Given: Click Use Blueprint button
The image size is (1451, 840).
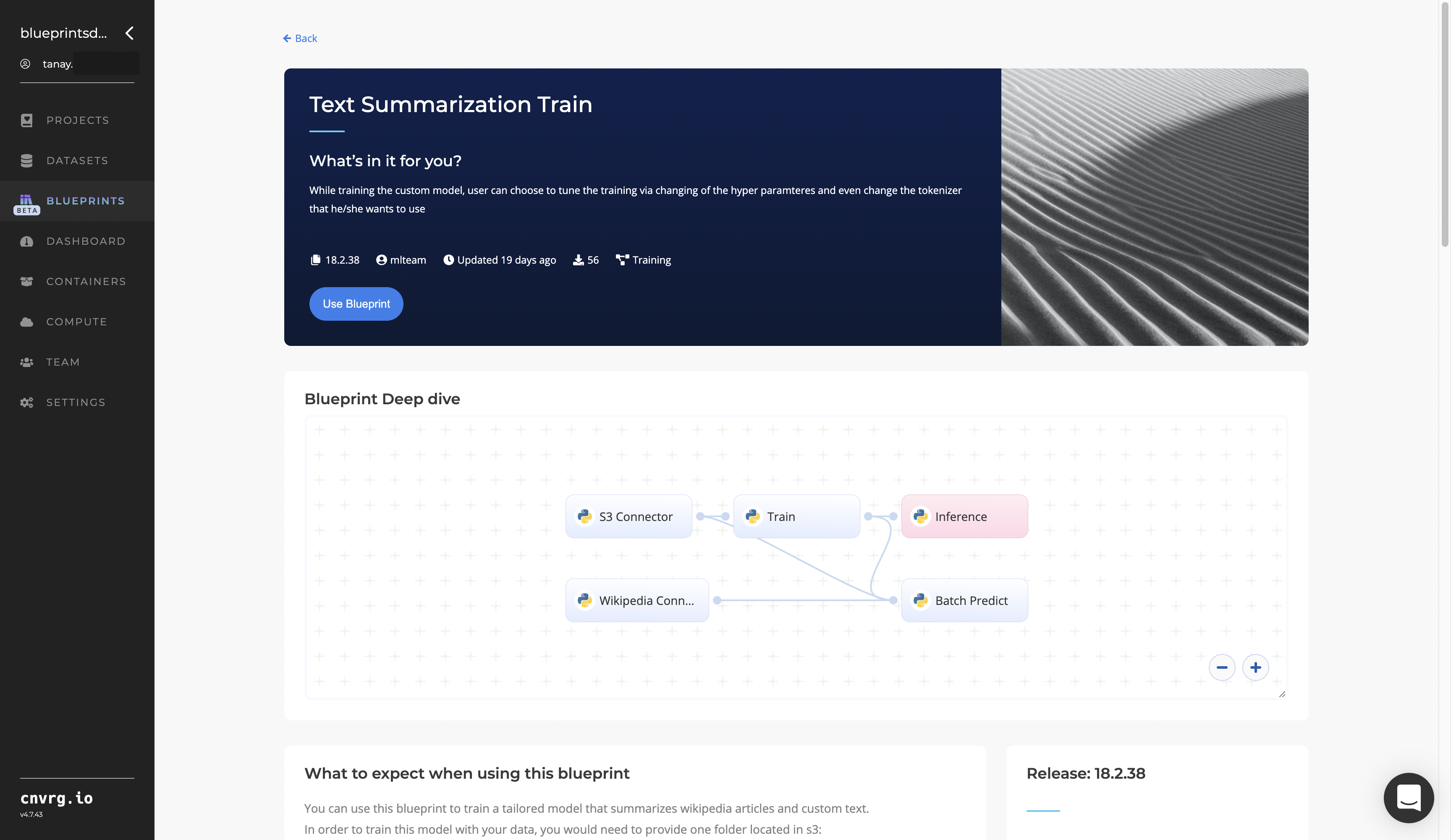Looking at the screenshot, I should coord(356,303).
